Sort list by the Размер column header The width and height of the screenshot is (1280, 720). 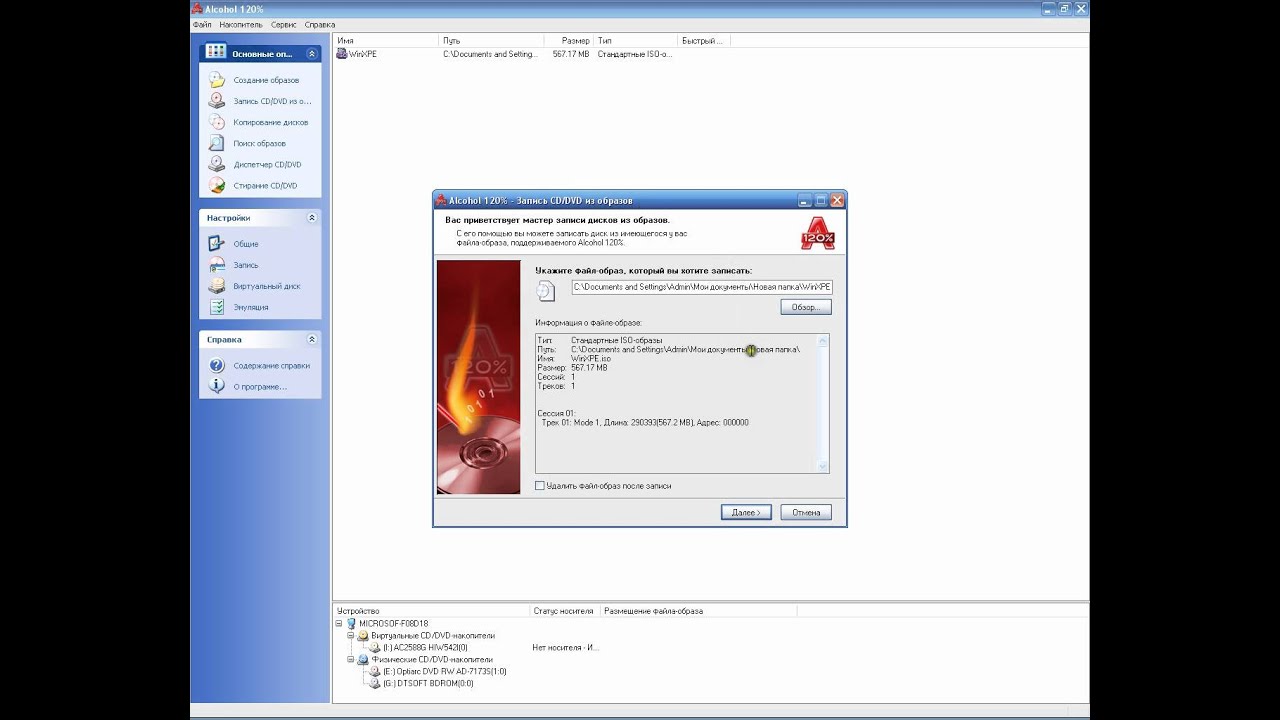[568, 41]
